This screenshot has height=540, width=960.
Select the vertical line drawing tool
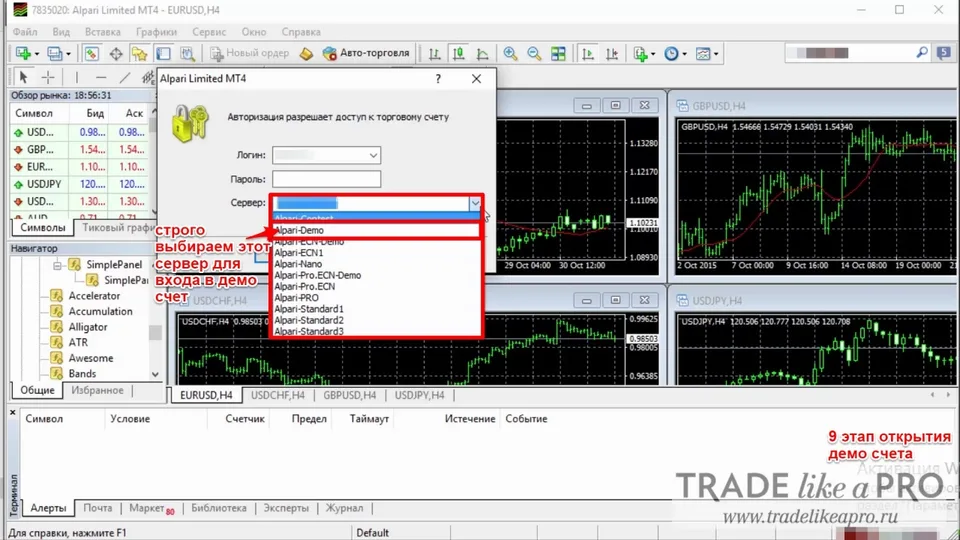77,77
